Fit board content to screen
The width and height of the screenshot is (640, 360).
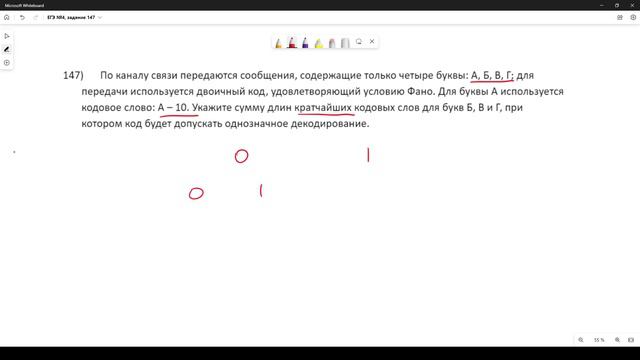tap(631, 340)
